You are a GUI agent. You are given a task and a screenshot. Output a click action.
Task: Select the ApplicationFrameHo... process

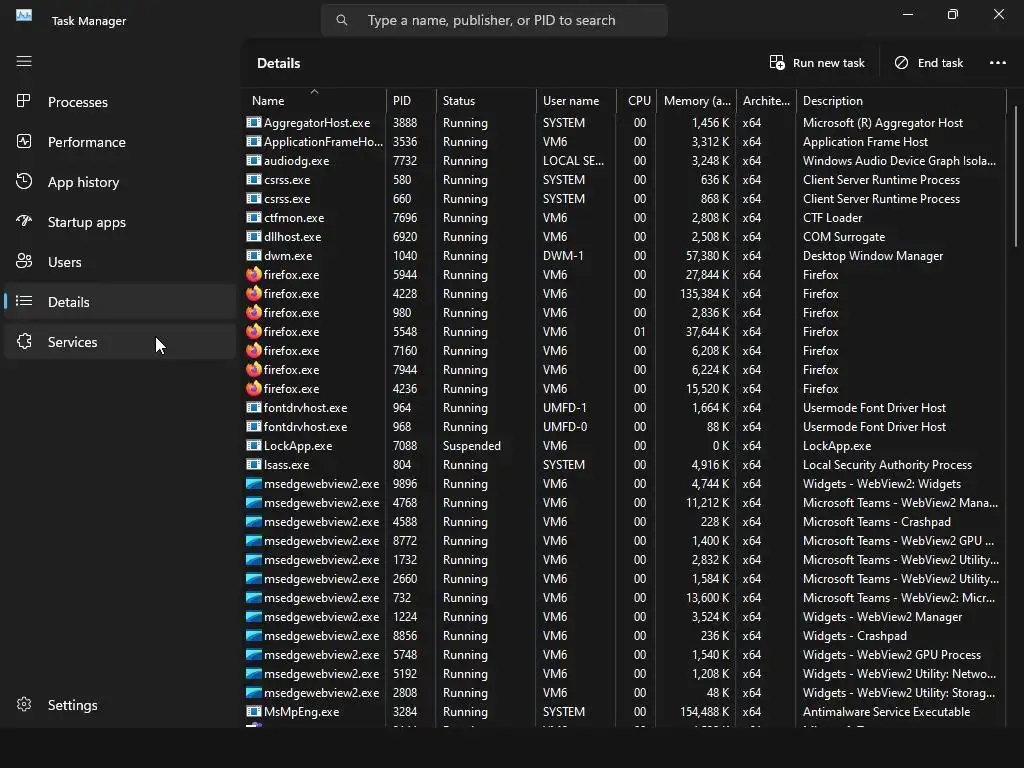[x=624, y=142]
